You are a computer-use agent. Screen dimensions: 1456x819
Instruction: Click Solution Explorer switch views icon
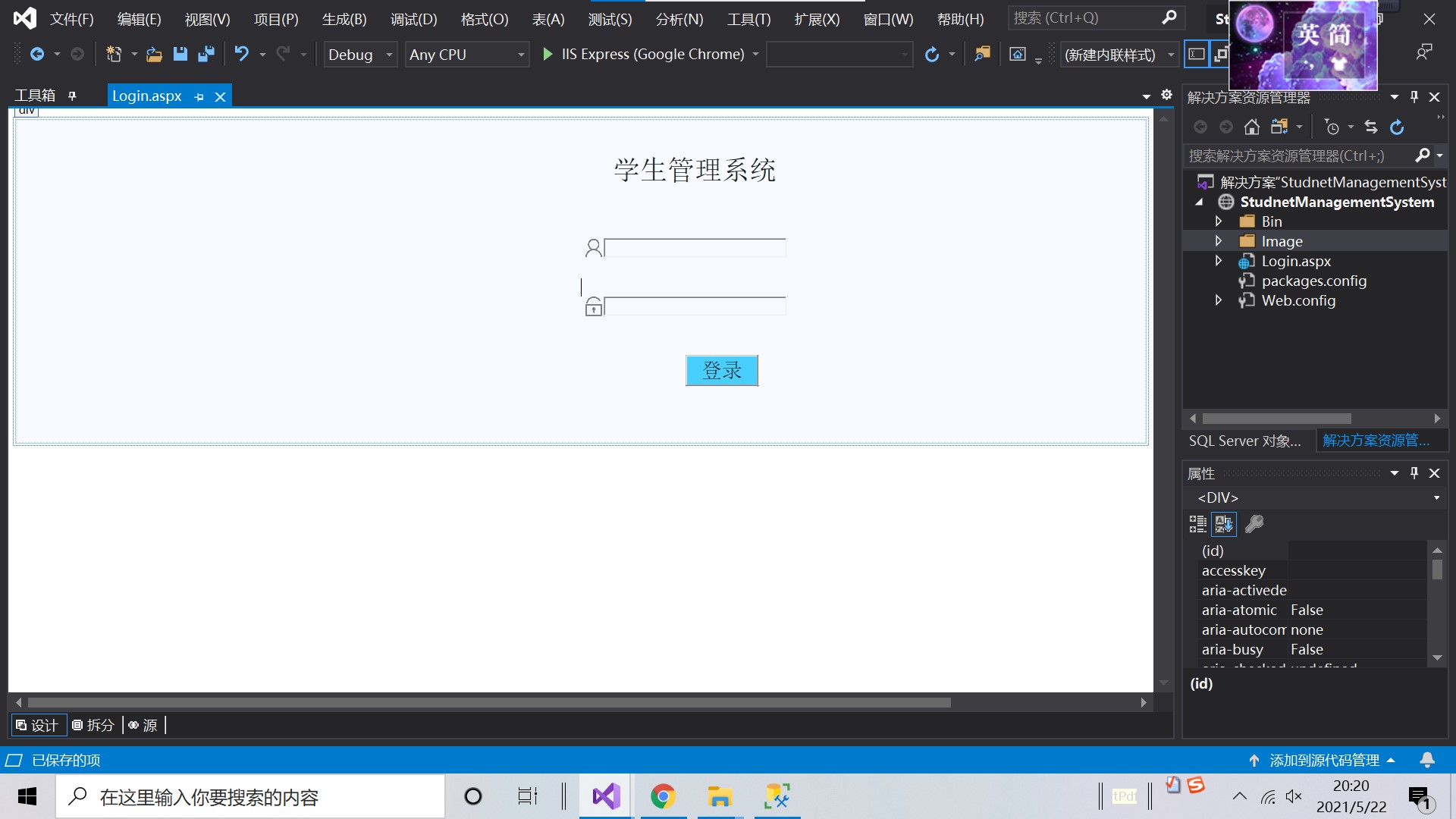(x=1279, y=127)
